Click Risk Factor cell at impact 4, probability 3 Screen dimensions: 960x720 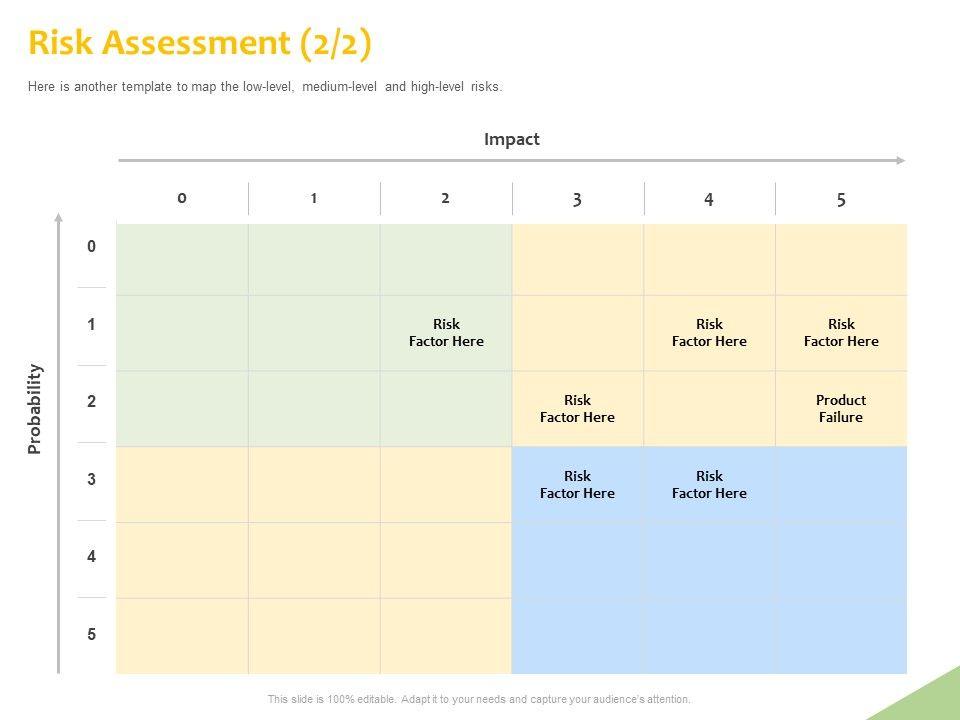coord(709,485)
